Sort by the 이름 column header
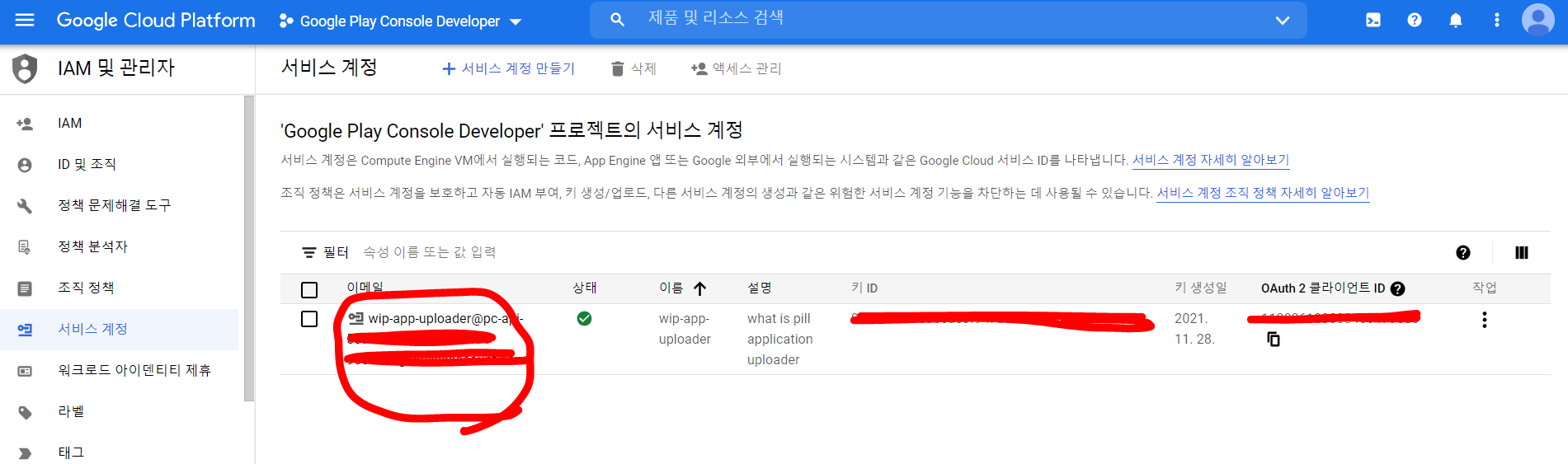This screenshot has height=464, width=1568. [x=671, y=288]
